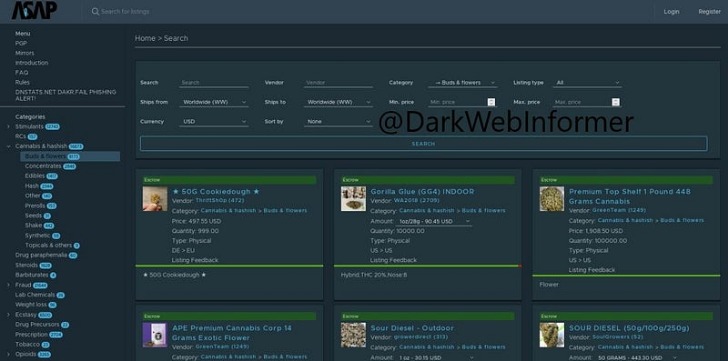Open vendor SoulGrowers (52) profile
Viewport: 728px width, 361px height.
(618, 337)
